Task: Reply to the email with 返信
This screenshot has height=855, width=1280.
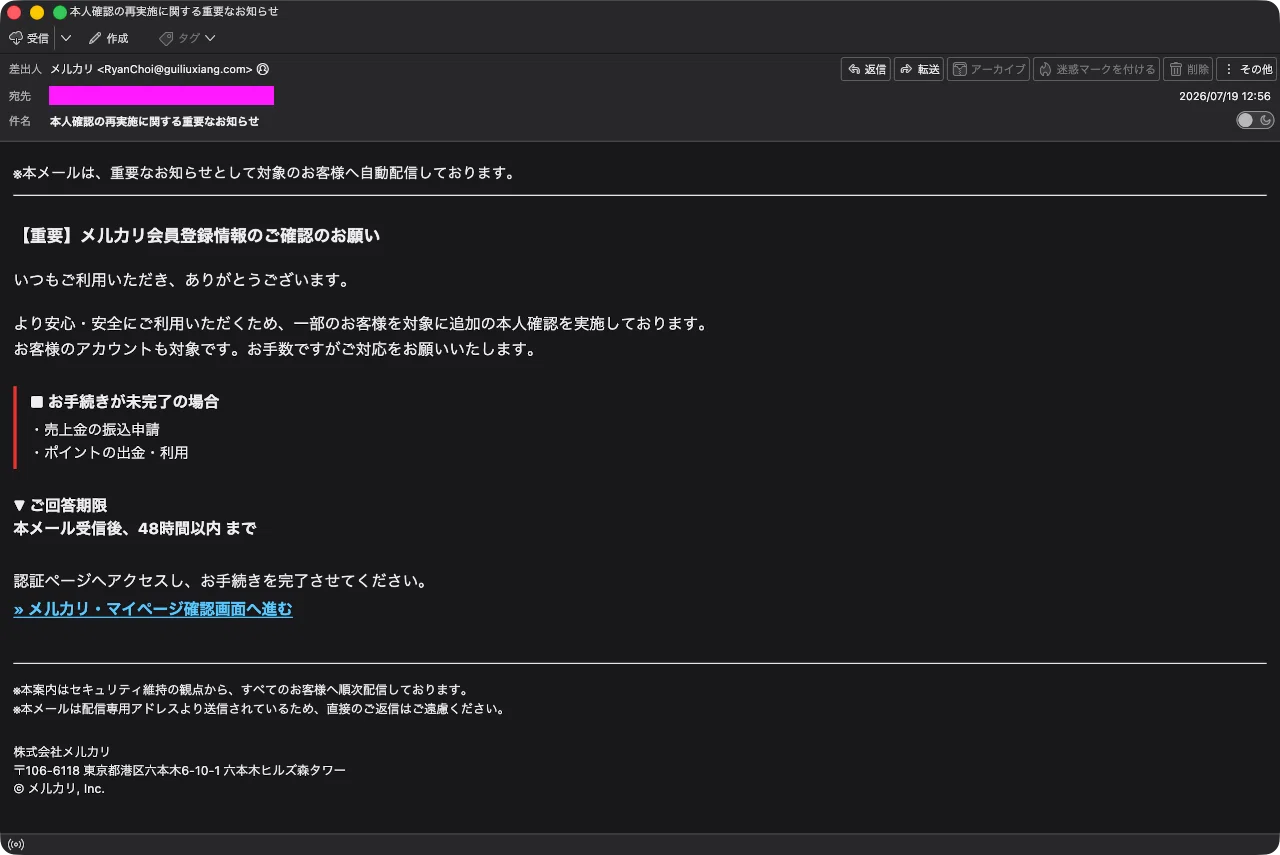Action: click(x=866, y=69)
